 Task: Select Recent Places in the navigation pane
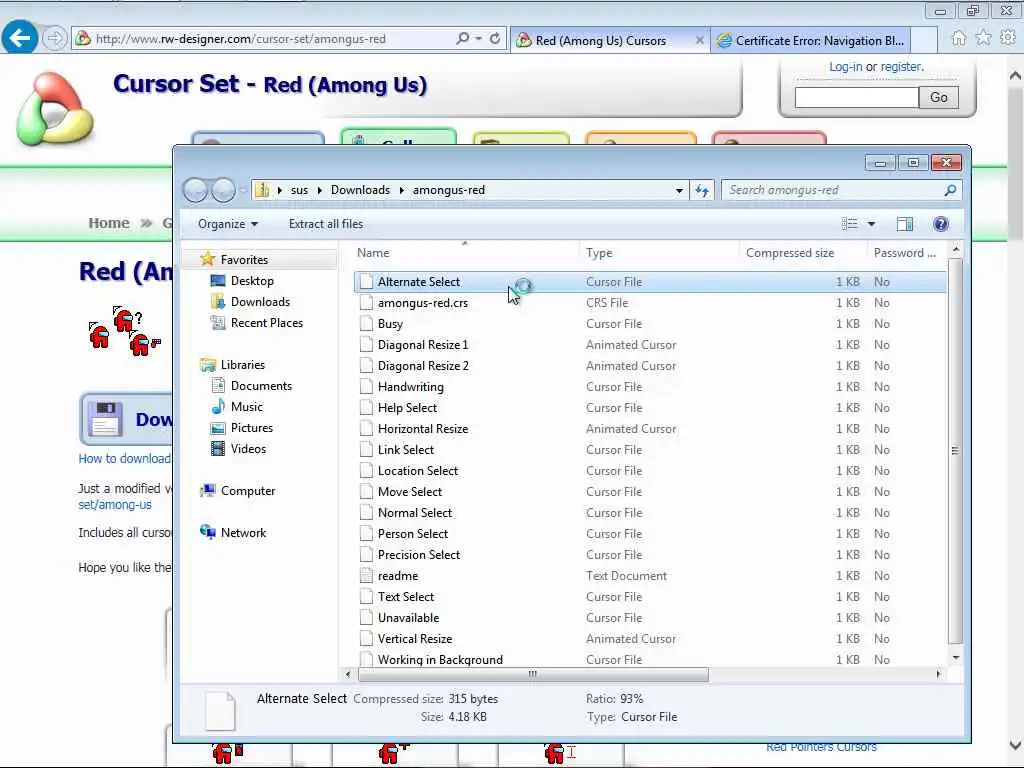[x=266, y=323]
